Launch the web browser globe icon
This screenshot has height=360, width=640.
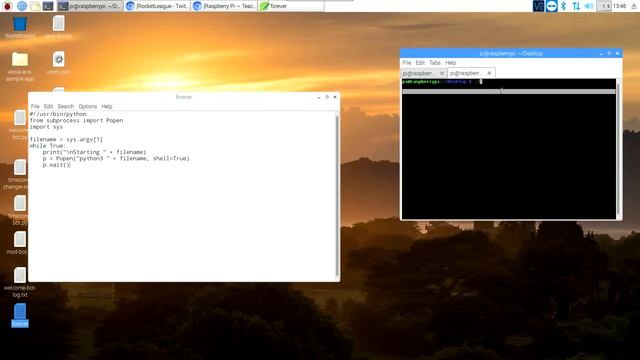(22, 6)
